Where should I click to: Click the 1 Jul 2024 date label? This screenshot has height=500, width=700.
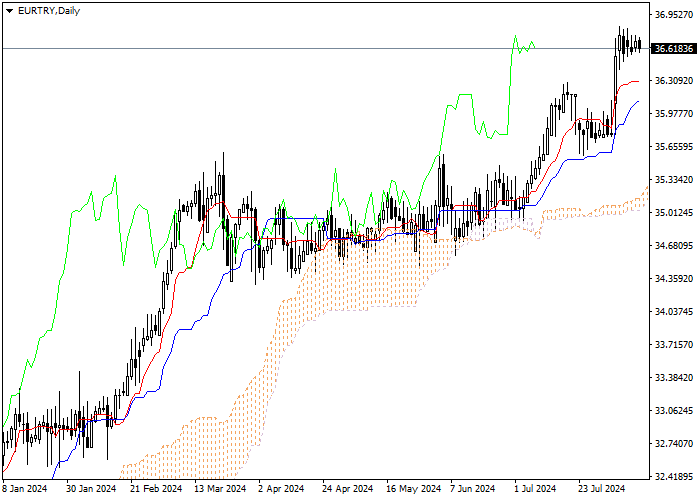click(x=535, y=489)
